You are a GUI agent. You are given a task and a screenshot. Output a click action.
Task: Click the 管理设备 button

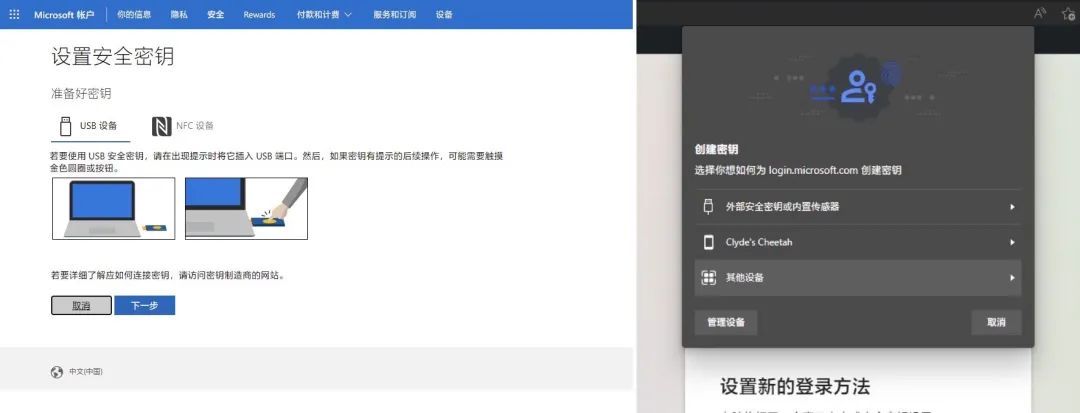pos(726,322)
